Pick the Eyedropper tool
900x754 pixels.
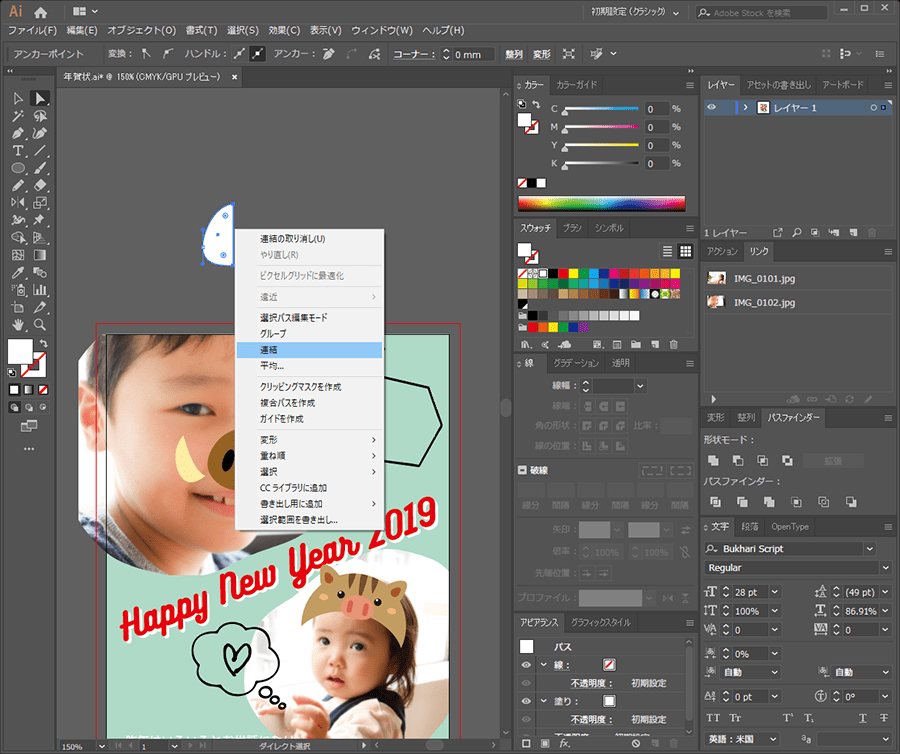click(18, 272)
